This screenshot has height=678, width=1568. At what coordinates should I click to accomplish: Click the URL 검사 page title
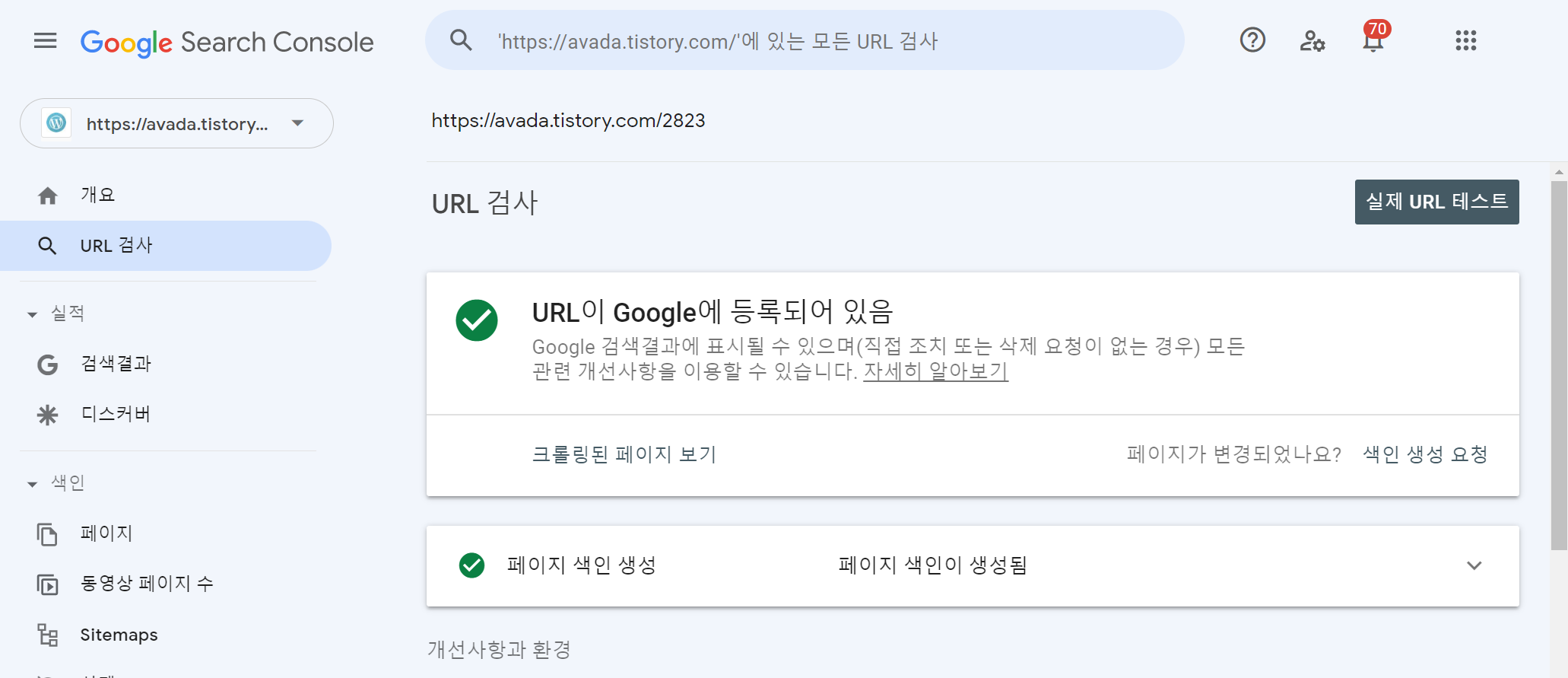click(484, 203)
